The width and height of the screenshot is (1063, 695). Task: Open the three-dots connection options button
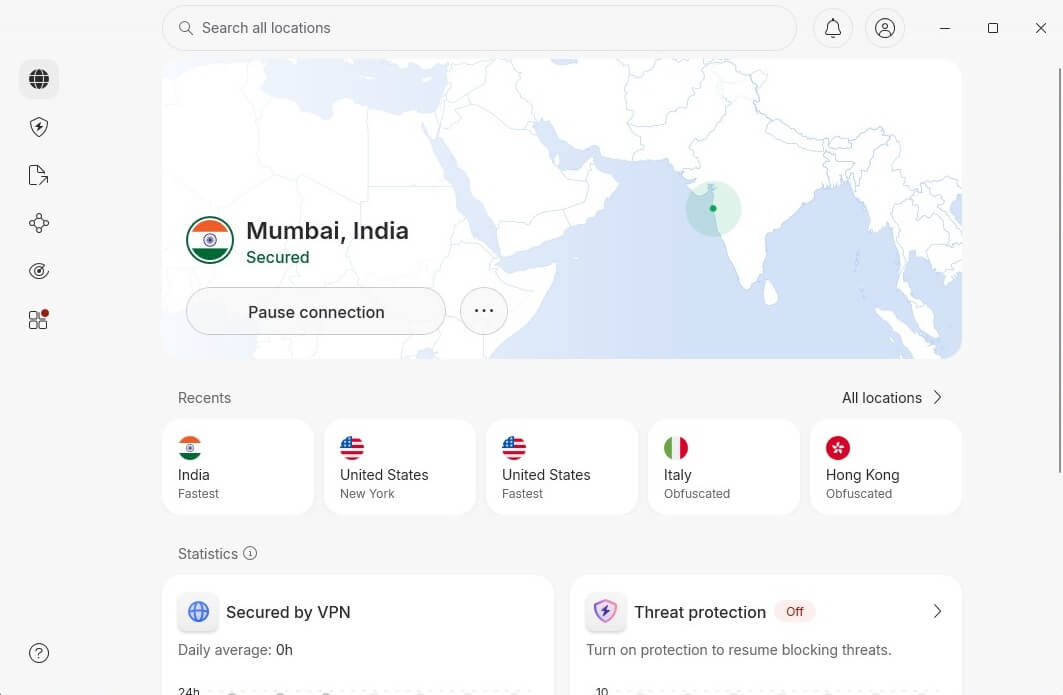pyautogui.click(x=483, y=311)
